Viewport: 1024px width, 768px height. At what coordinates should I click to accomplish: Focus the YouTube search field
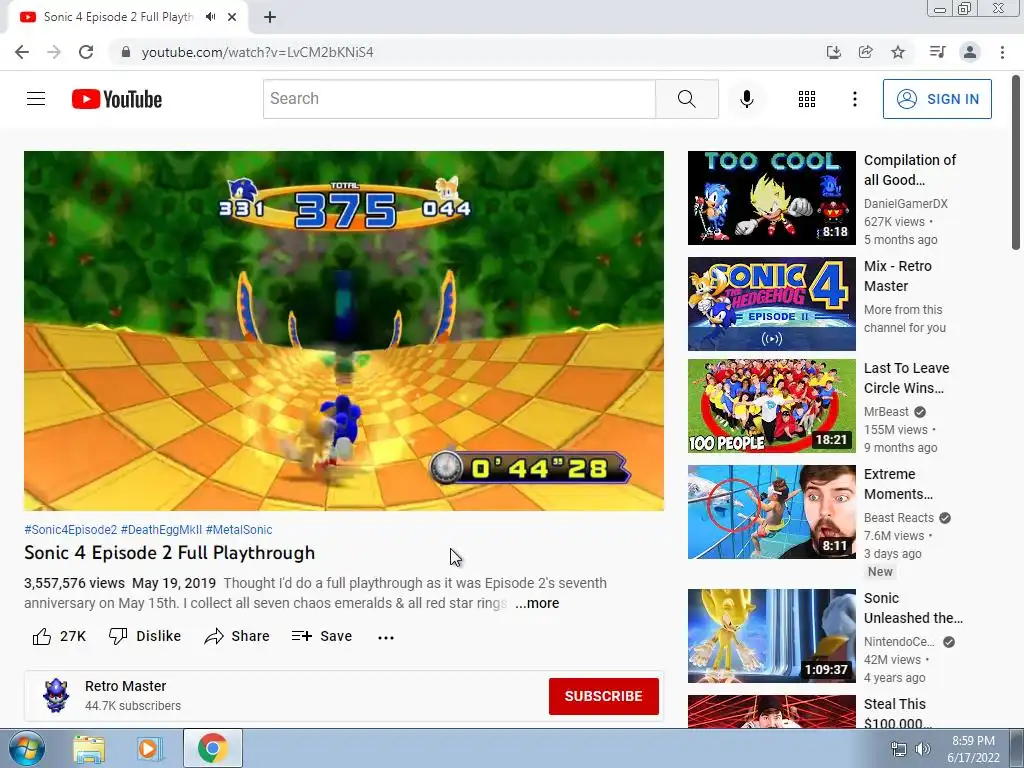(x=459, y=99)
